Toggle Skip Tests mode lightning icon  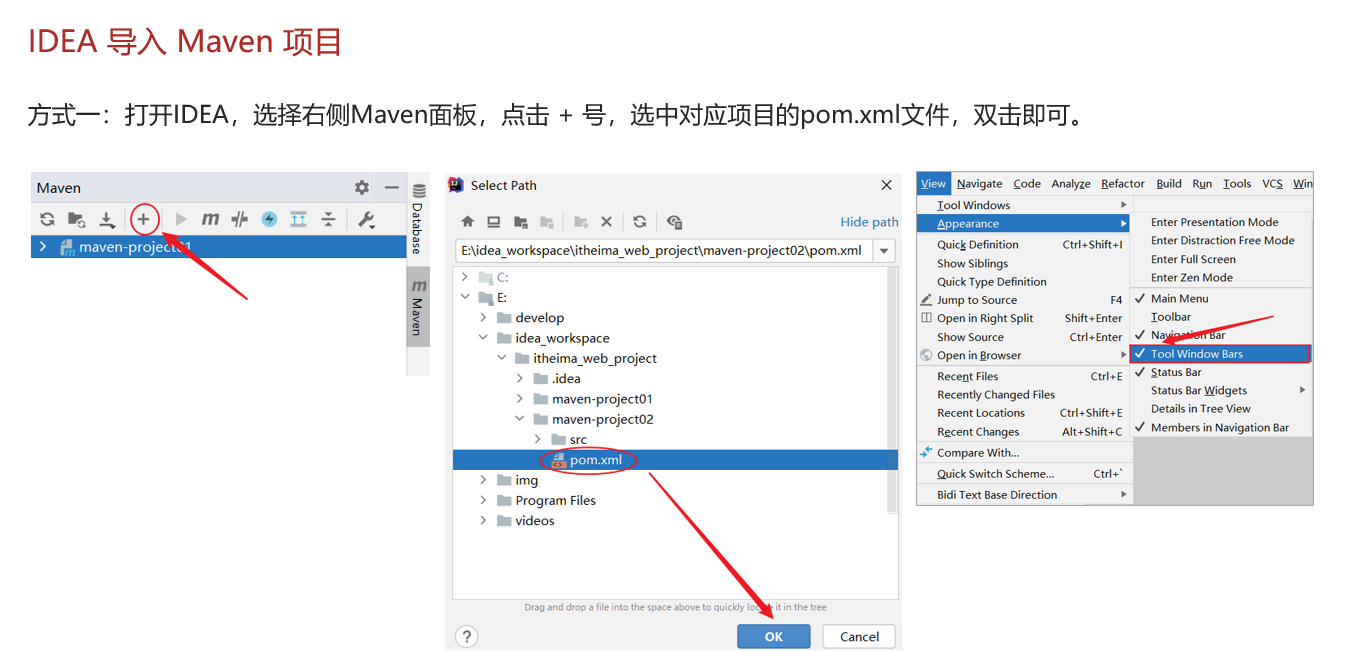269,219
